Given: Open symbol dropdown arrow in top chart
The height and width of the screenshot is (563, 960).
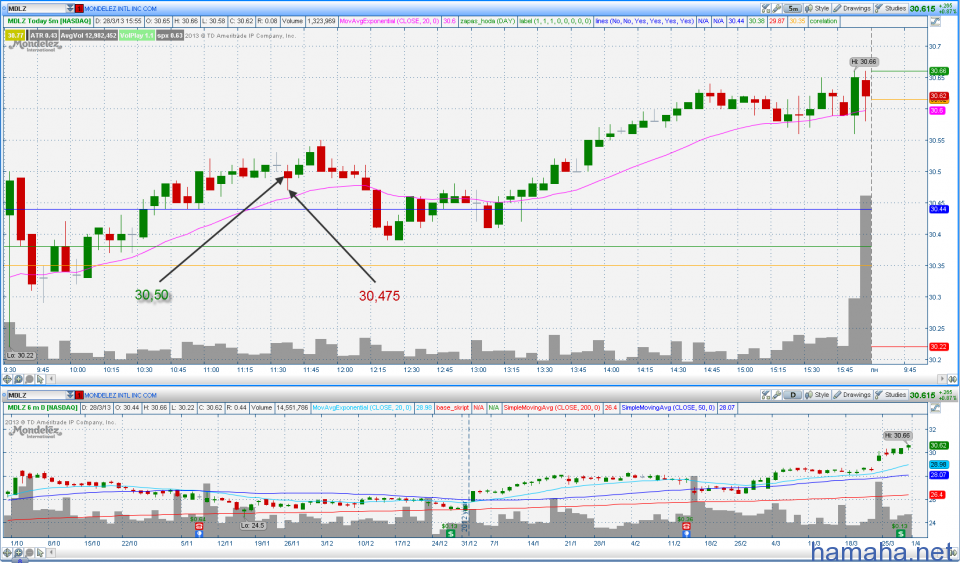Looking at the screenshot, I should (x=69, y=9).
